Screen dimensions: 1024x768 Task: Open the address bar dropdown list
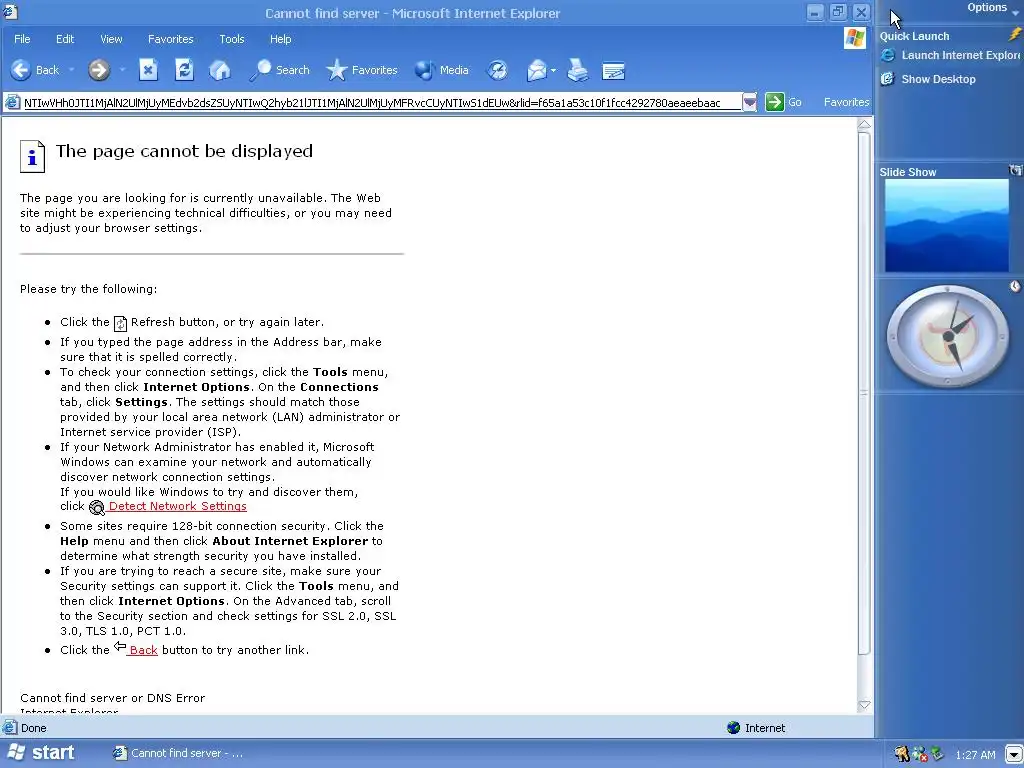point(750,102)
